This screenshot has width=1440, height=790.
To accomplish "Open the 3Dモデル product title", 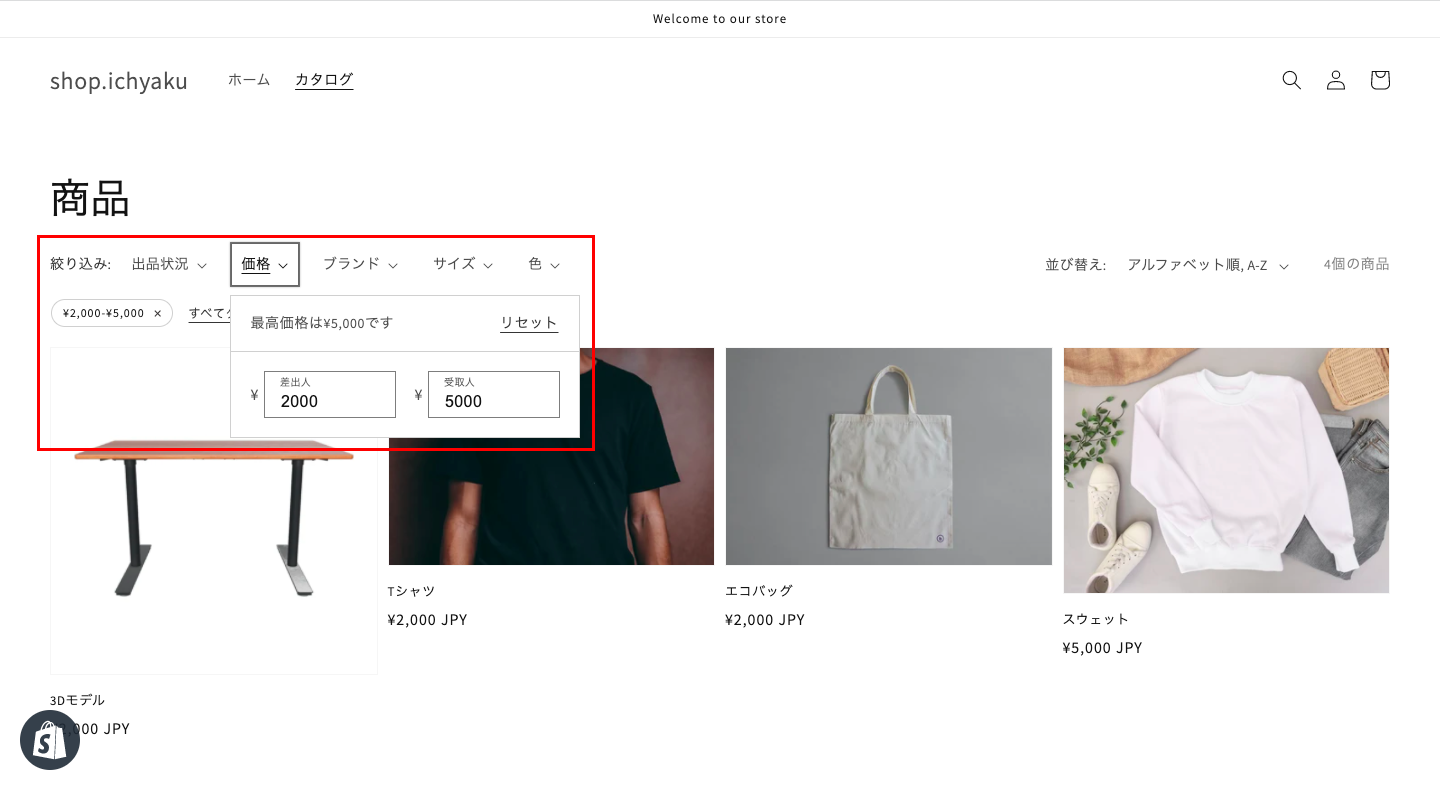I will click(77, 700).
